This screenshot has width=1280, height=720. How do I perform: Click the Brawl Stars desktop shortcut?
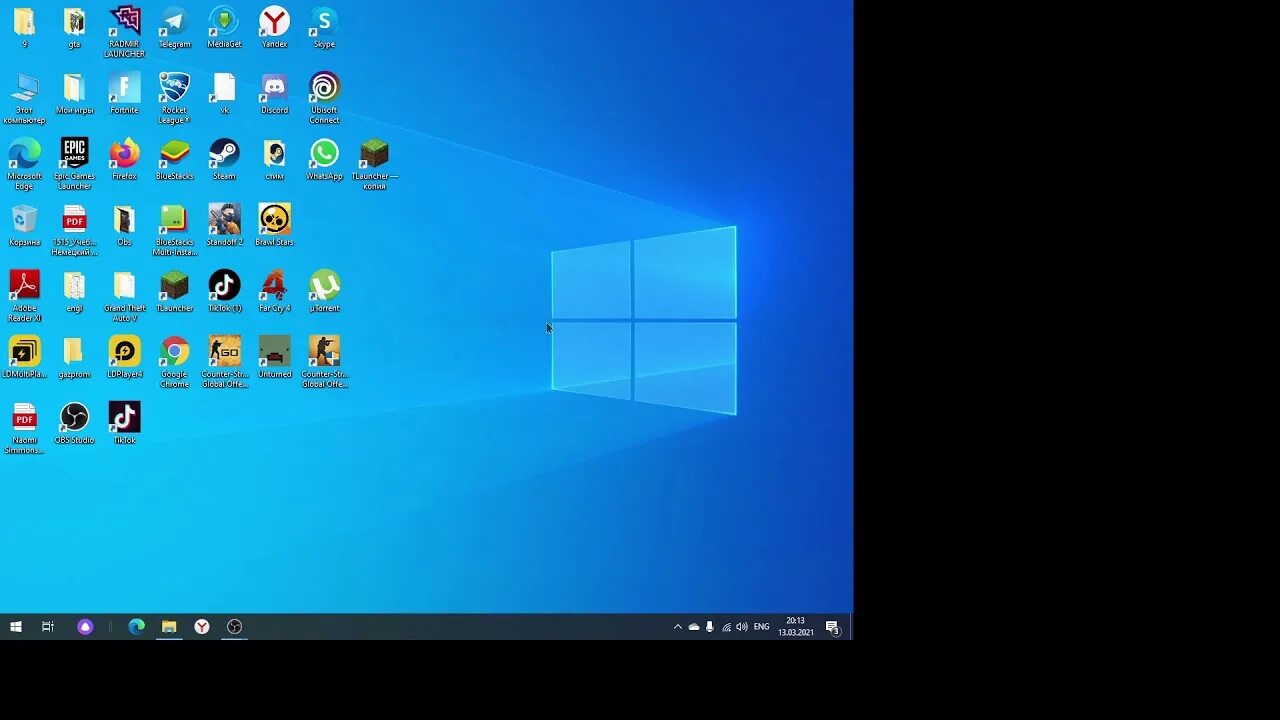coord(274,225)
